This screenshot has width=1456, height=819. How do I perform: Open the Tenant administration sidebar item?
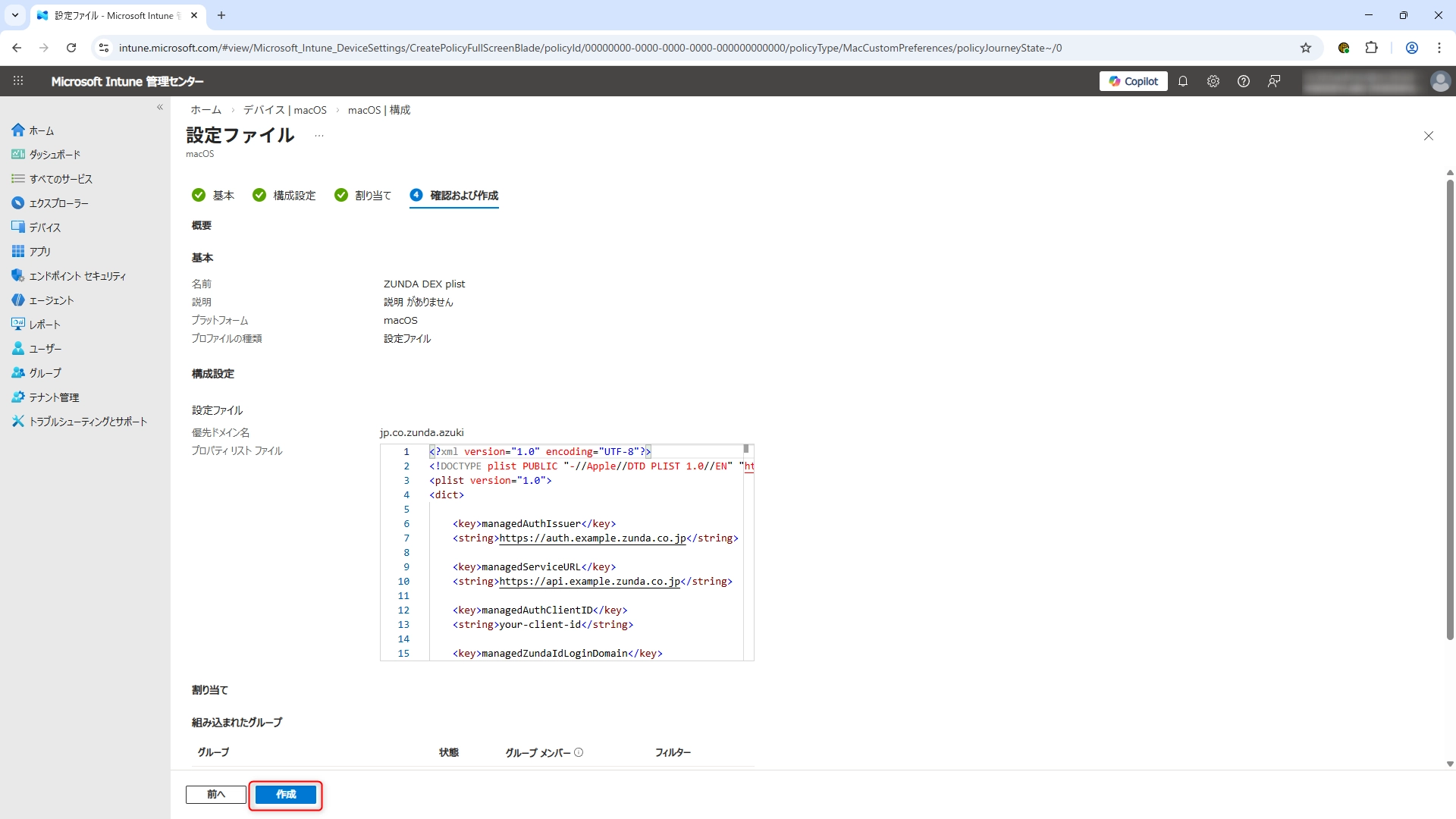click(x=53, y=397)
